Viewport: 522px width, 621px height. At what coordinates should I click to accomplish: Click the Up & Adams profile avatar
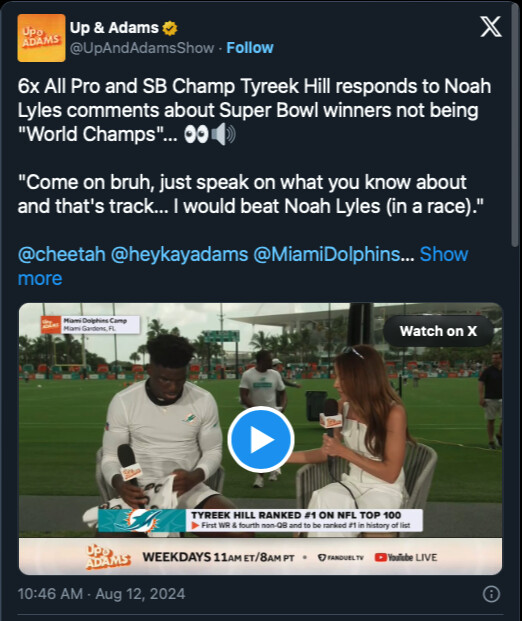pyautogui.click(x=41, y=38)
